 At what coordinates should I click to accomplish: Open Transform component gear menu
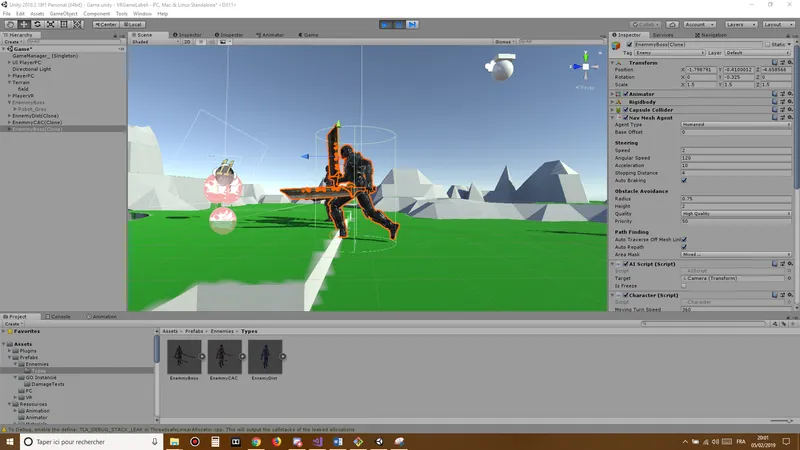pyautogui.click(x=790, y=63)
